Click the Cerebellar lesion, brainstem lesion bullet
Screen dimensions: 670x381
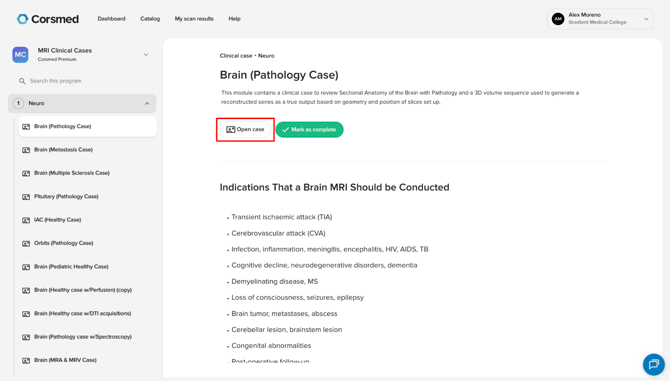[x=287, y=330]
